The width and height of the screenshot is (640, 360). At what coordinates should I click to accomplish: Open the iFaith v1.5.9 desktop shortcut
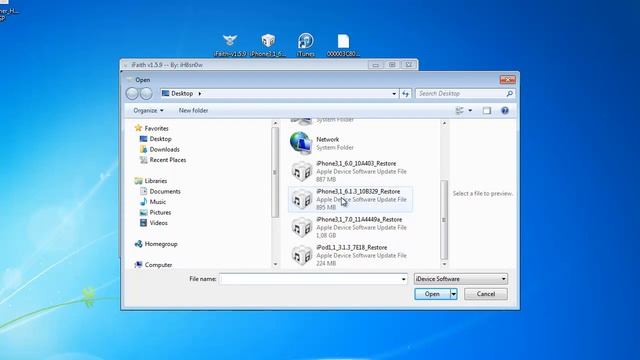click(x=230, y=44)
